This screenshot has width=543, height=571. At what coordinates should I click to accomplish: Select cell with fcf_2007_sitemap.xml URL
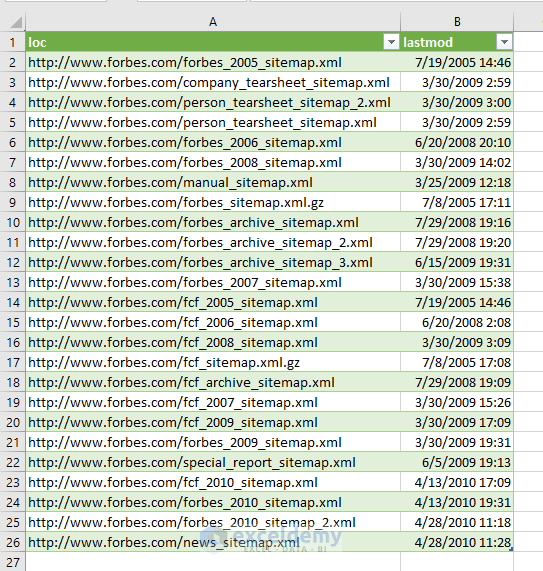point(213,402)
